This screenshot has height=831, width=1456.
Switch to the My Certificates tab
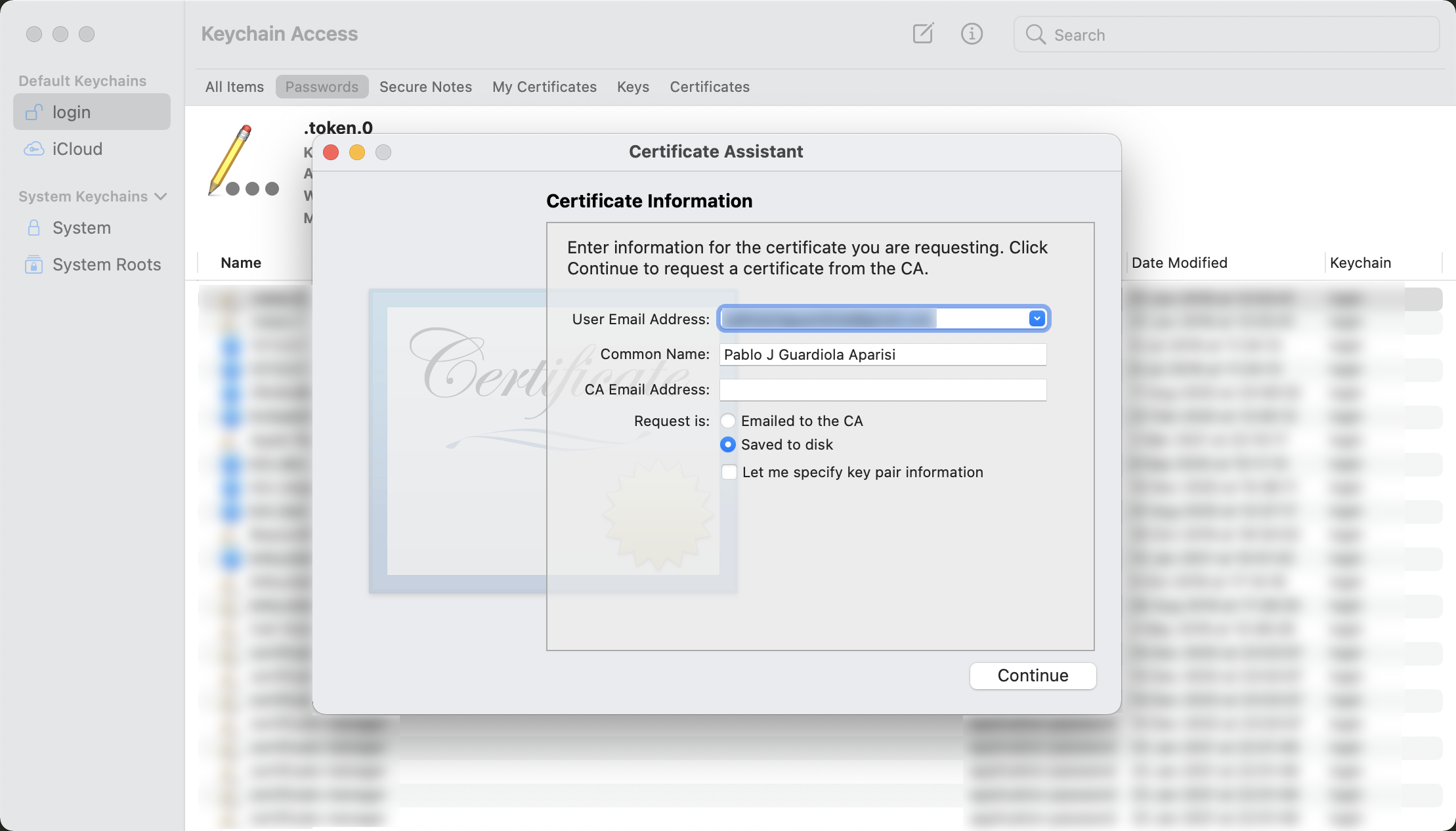[x=544, y=87]
